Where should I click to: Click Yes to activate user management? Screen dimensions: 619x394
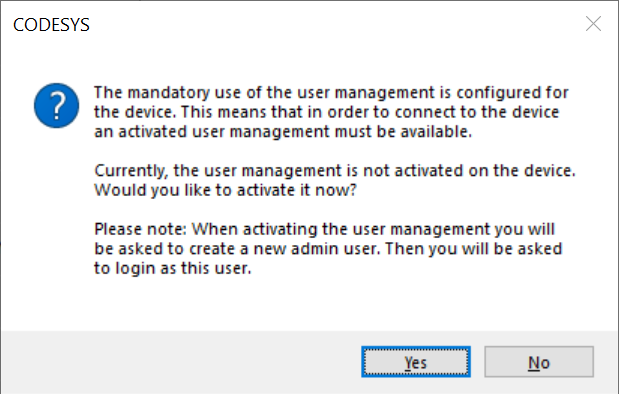point(416,362)
